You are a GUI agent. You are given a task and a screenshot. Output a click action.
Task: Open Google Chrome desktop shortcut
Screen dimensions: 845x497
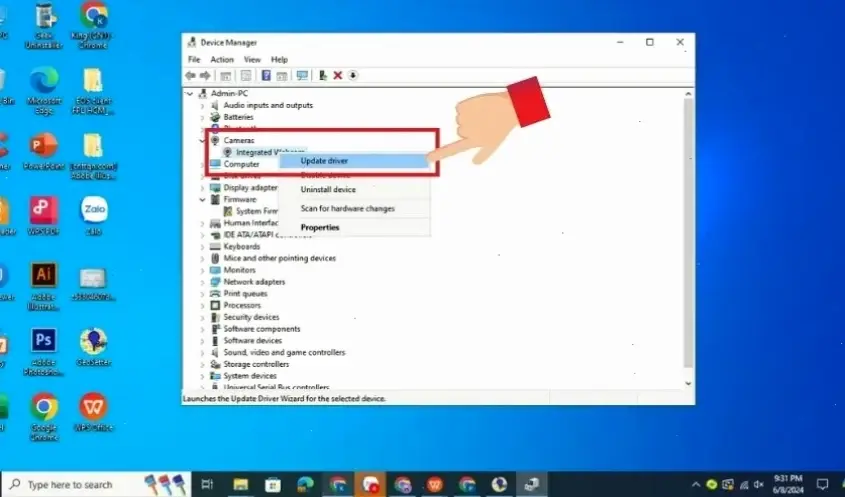[44, 417]
